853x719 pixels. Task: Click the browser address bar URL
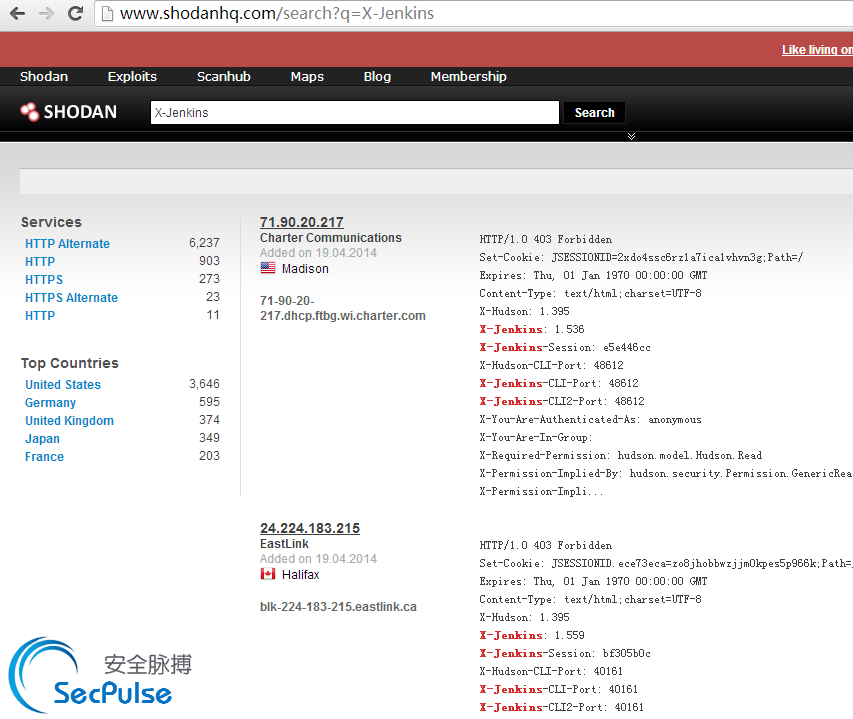pos(277,13)
